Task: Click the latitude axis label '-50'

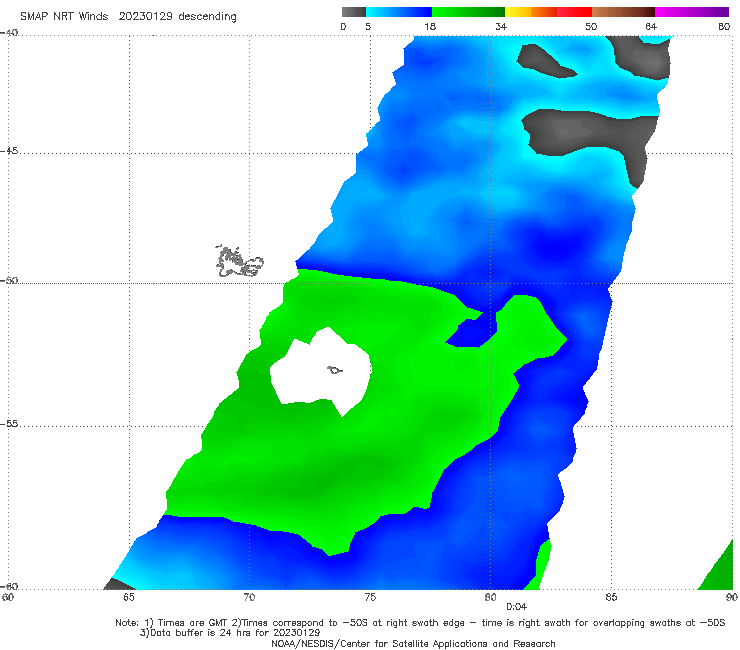Action: click(9, 281)
